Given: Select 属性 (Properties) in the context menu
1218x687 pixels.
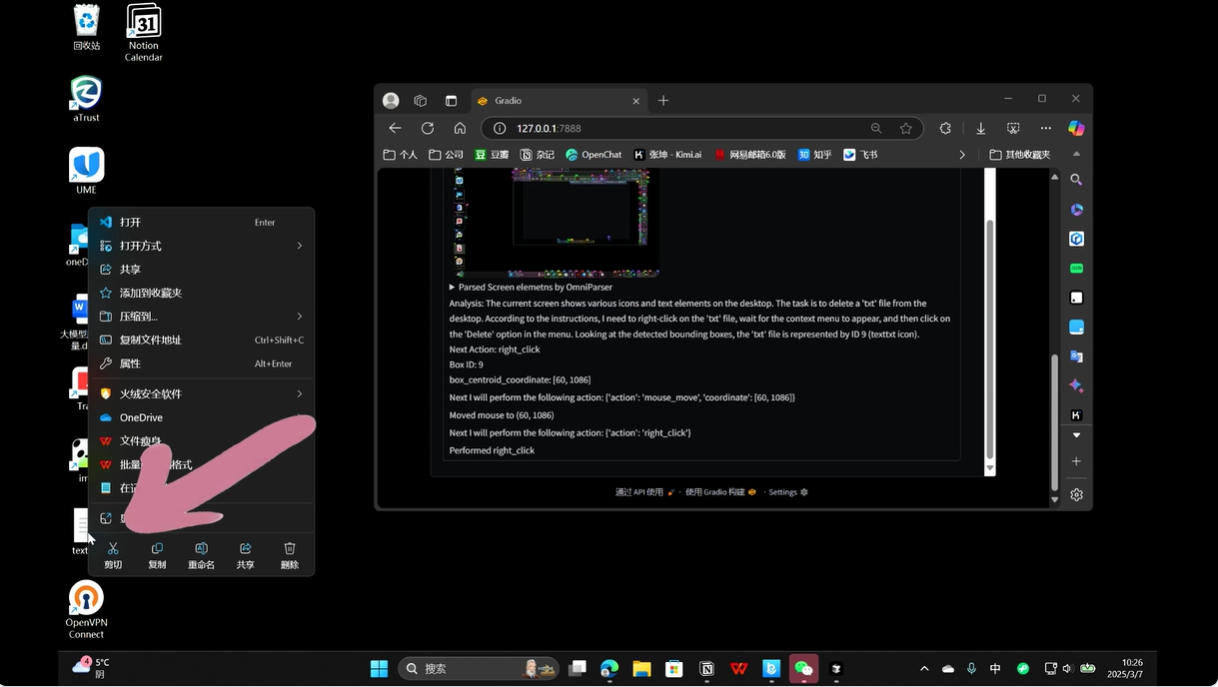Looking at the screenshot, I should click(x=201, y=364).
